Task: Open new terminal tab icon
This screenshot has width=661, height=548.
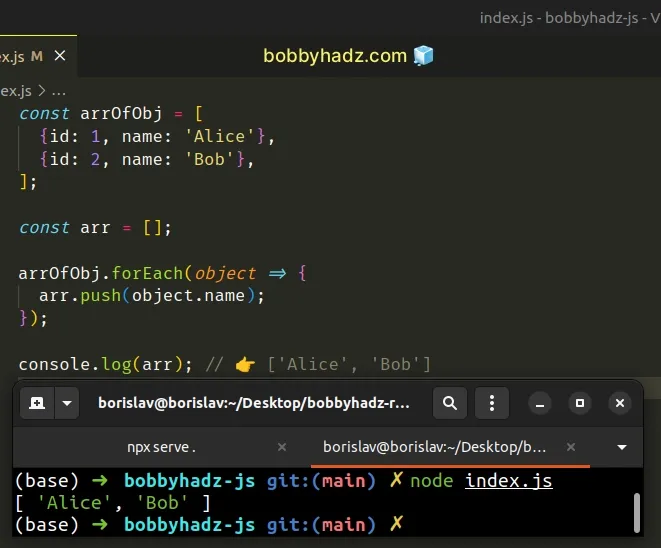Action: [x=37, y=403]
